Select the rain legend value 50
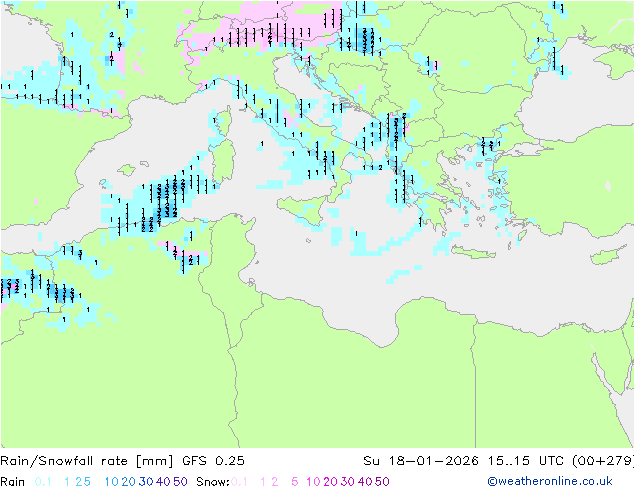Image resolution: width=634 pixels, height=490 pixels. pyautogui.click(x=180, y=482)
